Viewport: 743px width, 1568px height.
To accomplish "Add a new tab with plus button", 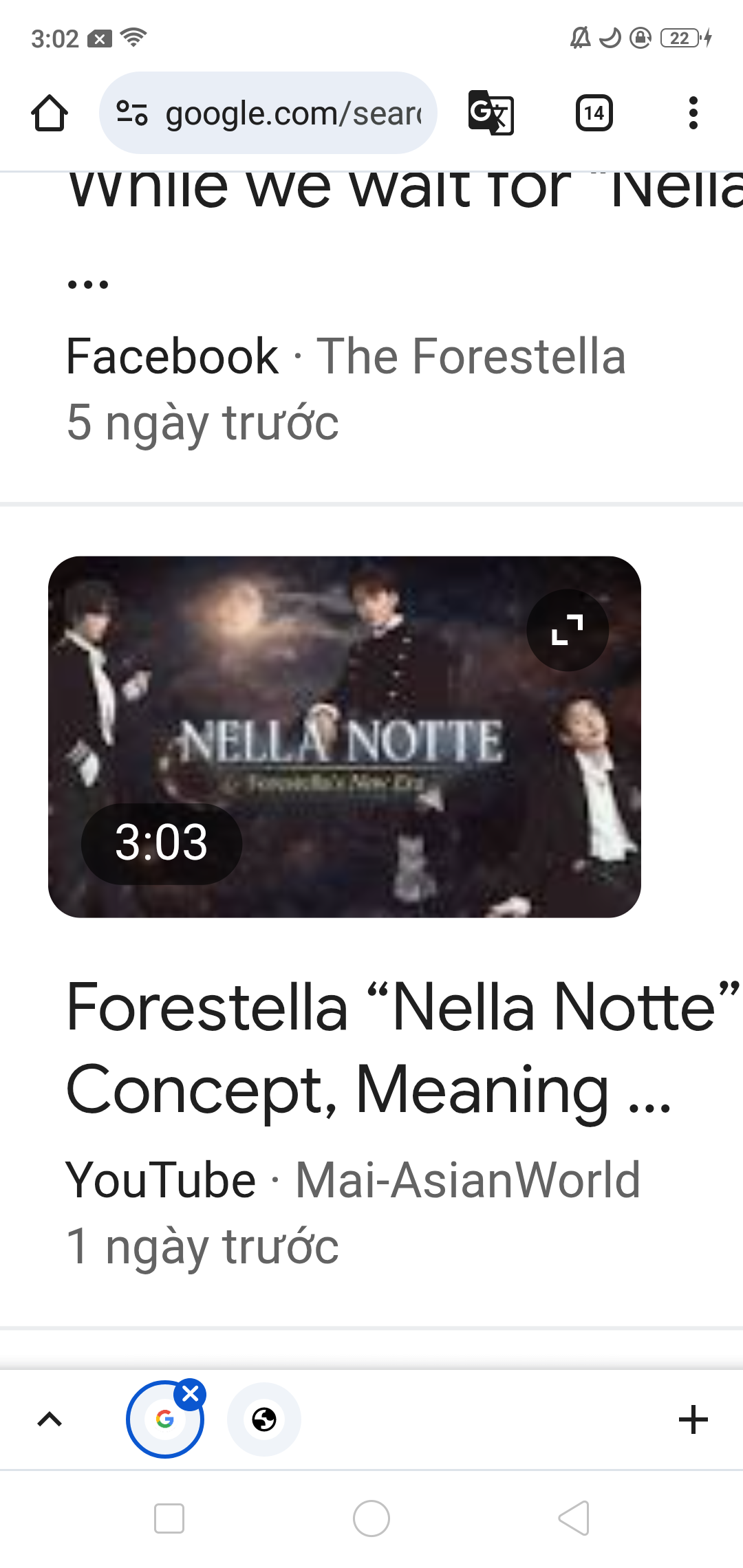I will click(693, 1419).
